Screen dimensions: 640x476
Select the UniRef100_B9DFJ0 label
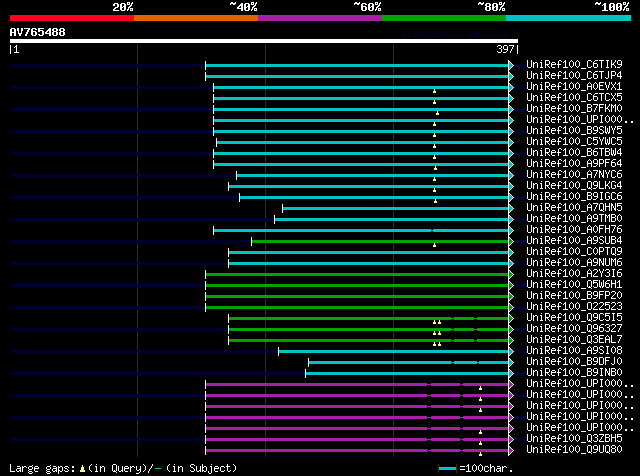click(574, 362)
